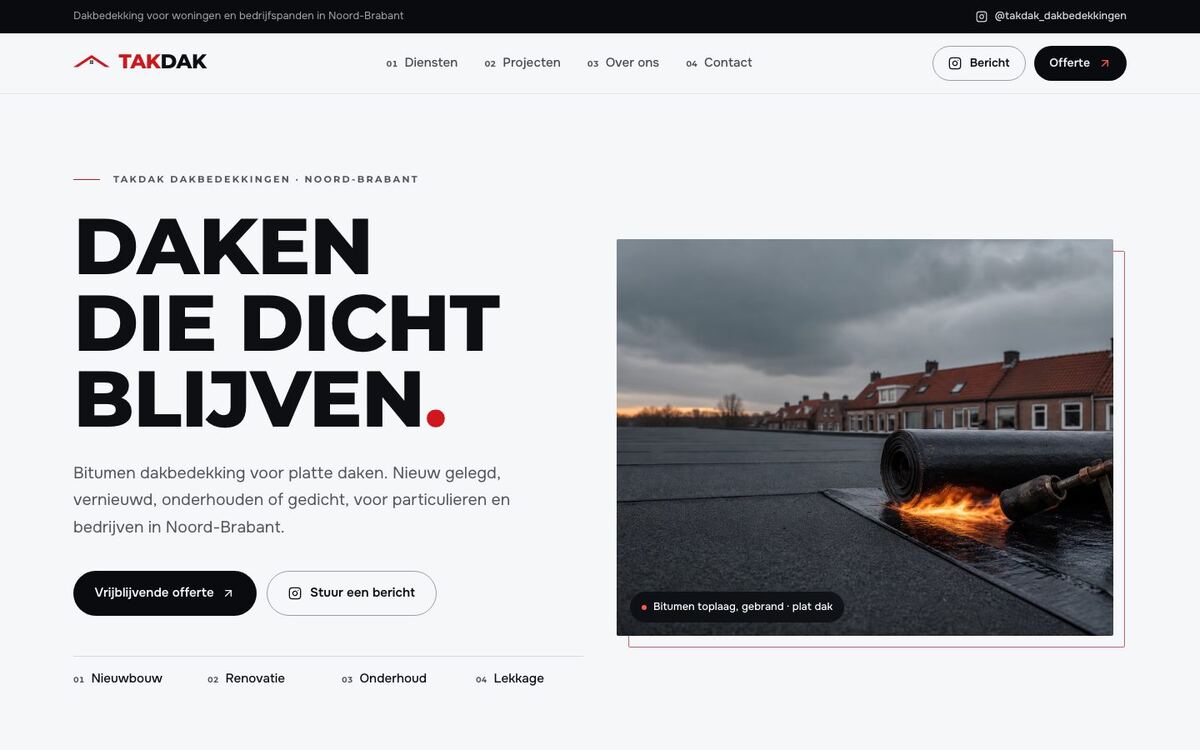Go to the Projecten section
The image size is (1200, 750).
[x=522, y=63]
